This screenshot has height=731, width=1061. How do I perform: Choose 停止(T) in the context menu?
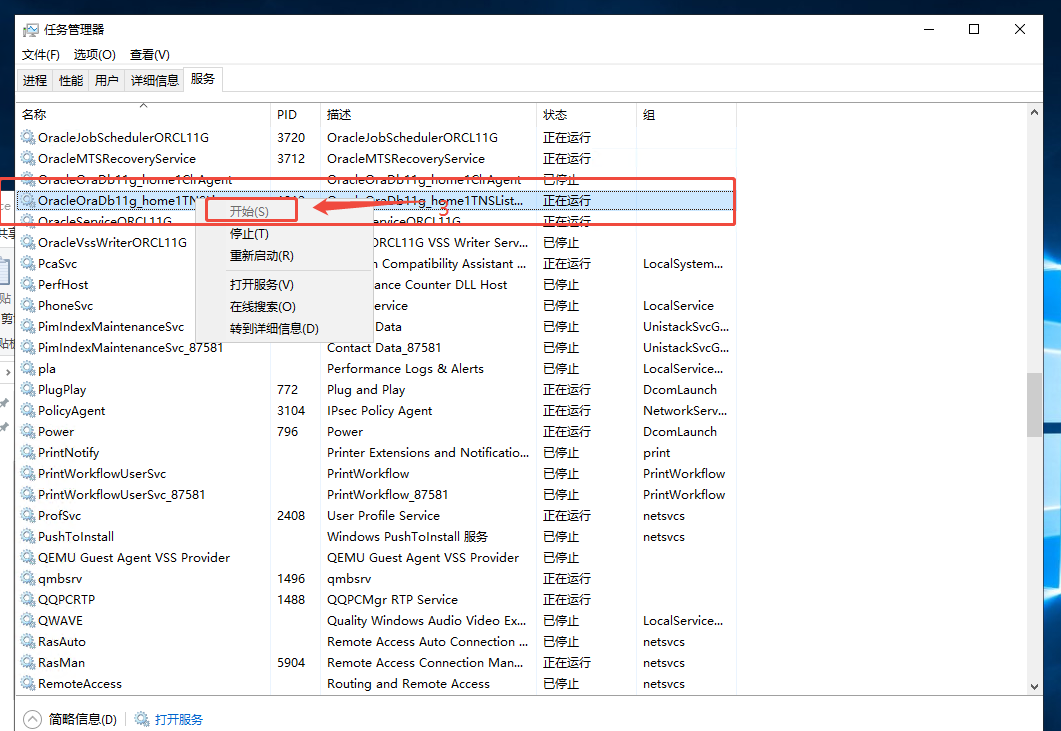coord(249,234)
